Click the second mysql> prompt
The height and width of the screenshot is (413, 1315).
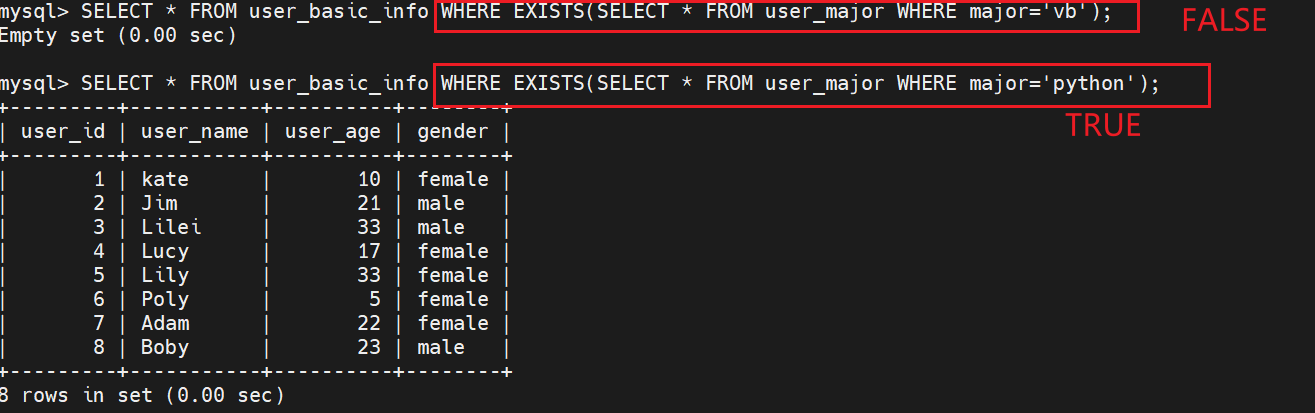point(34,84)
